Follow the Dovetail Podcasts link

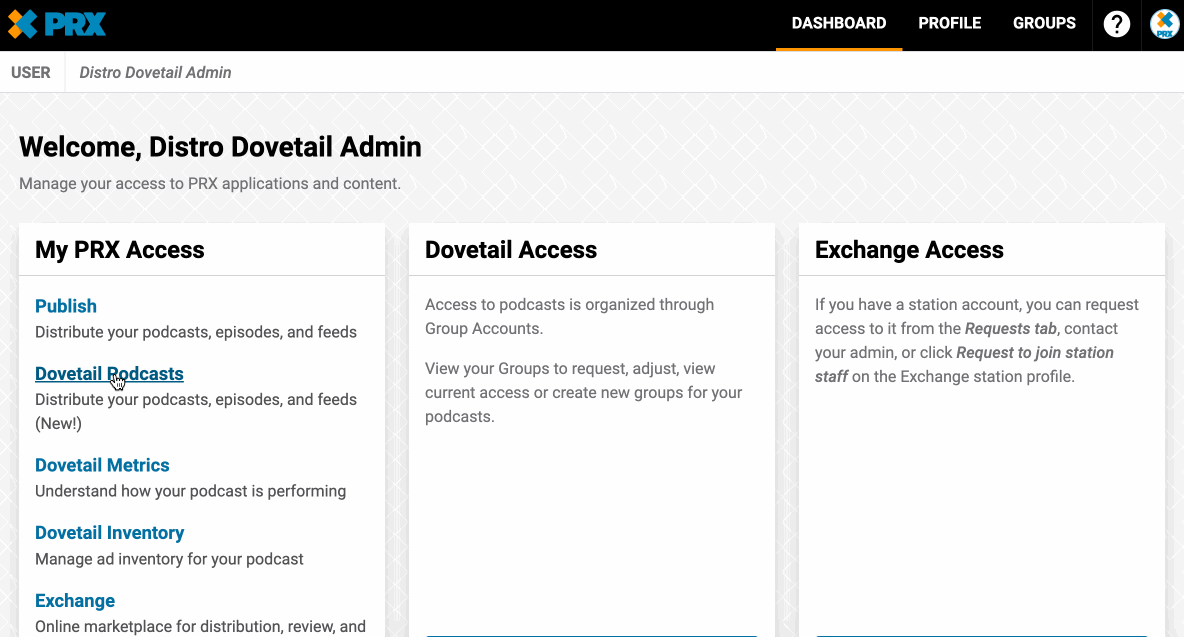109,374
